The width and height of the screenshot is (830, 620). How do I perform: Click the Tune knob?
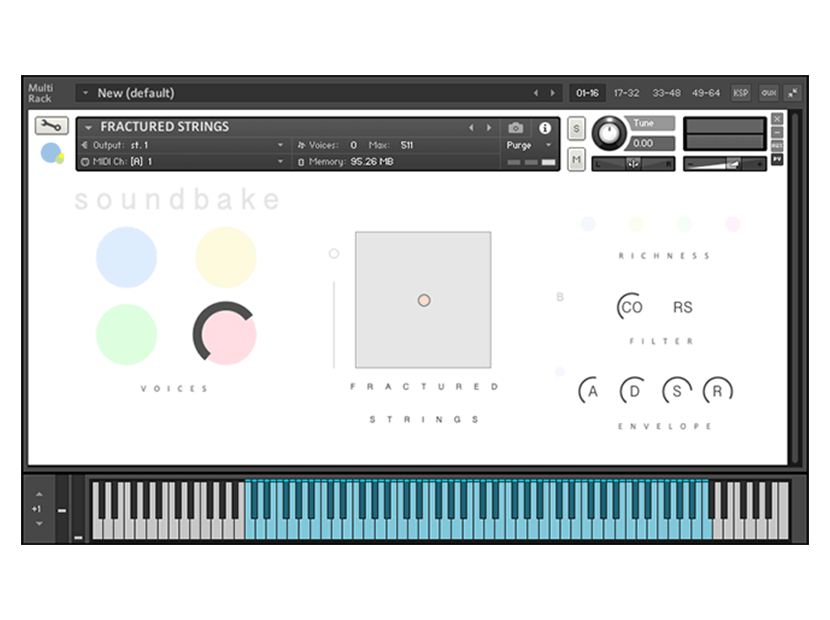pyautogui.click(x=609, y=133)
